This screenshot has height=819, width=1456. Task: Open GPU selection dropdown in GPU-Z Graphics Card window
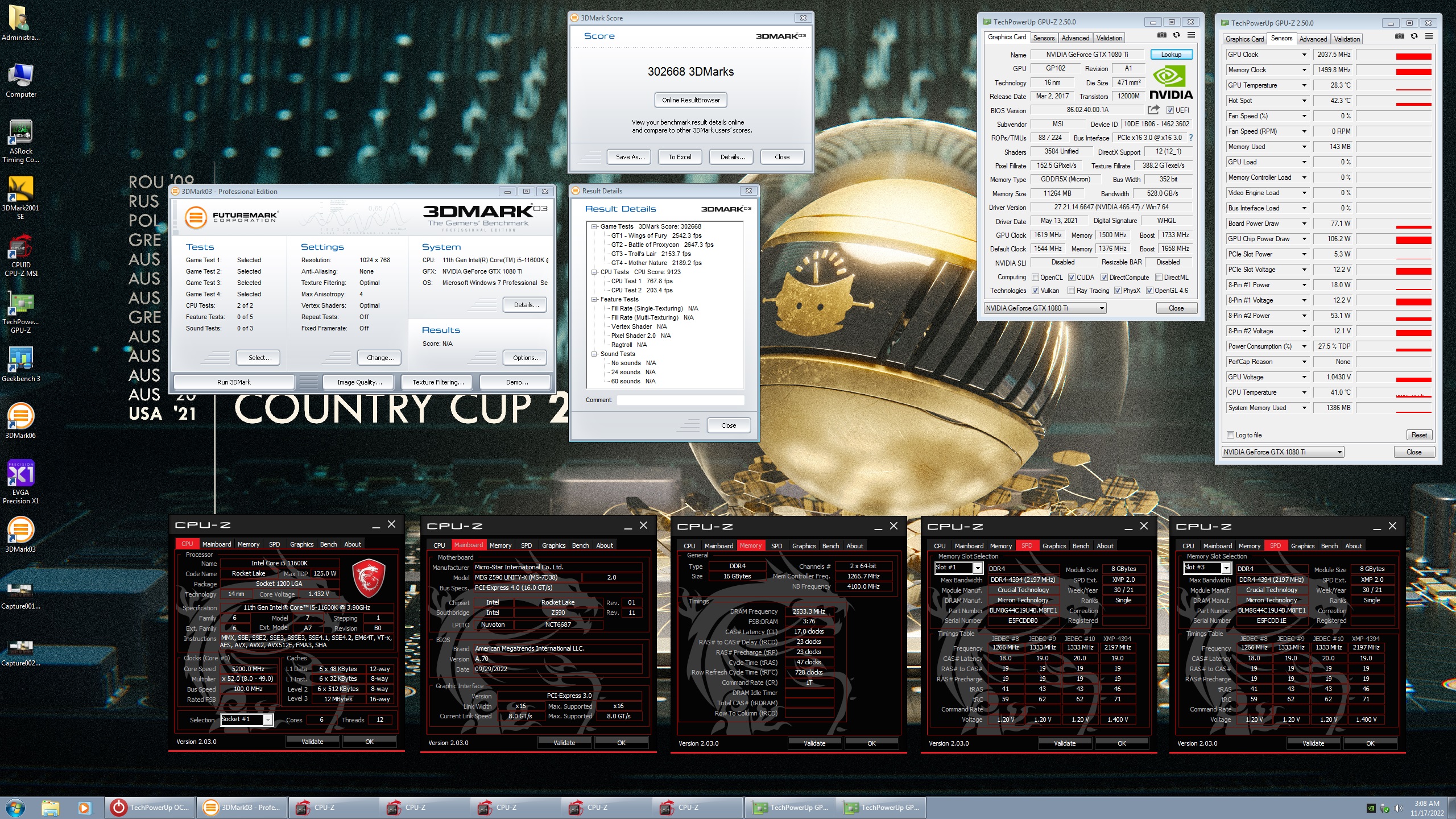pos(1045,308)
